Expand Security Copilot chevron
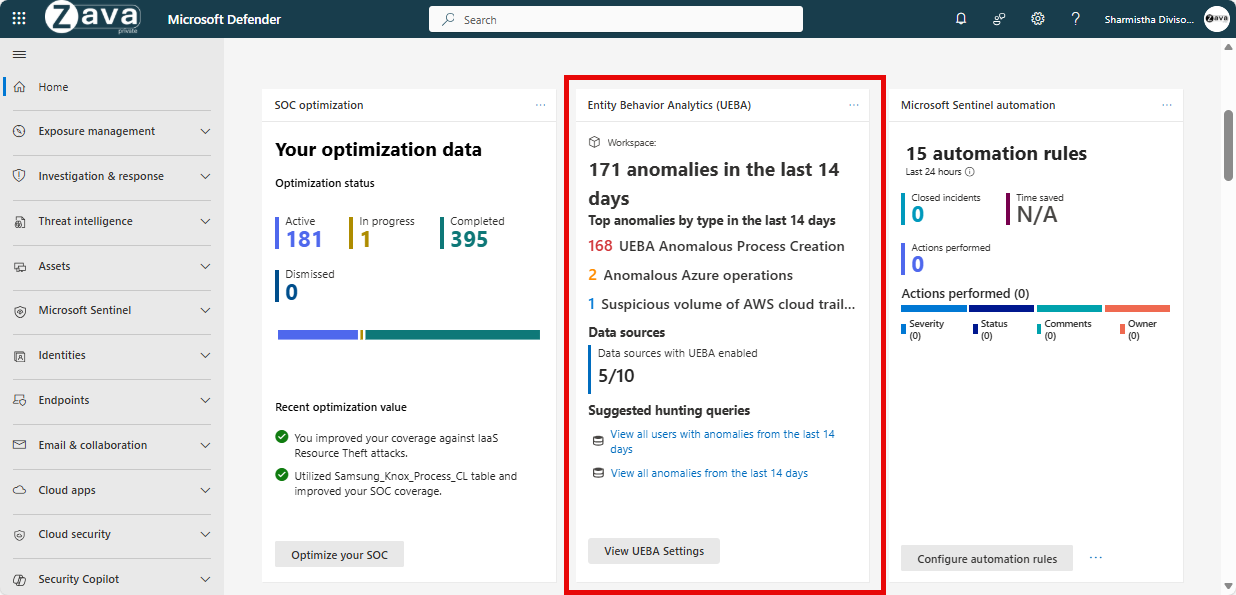Viewport: 1236px width, 595px height. pyautogui.click(x=205, y=579)
